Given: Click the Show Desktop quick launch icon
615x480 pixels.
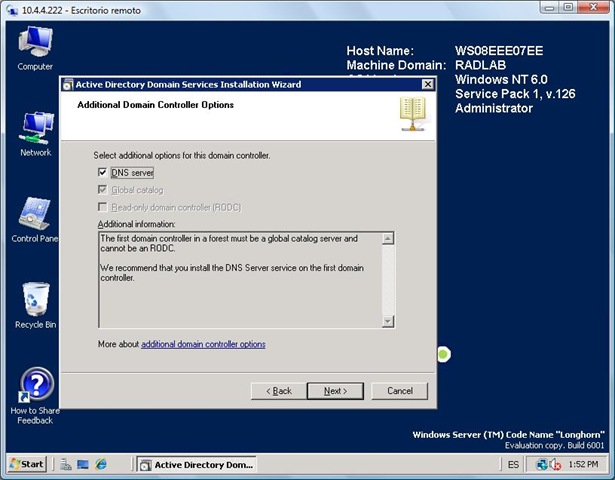Looking at the screenshot, I should (83, 465).
